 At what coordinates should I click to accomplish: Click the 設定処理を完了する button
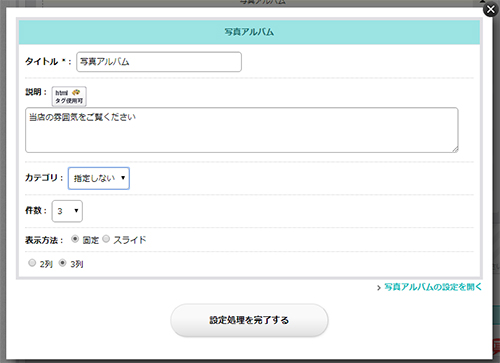coord(249,320)
